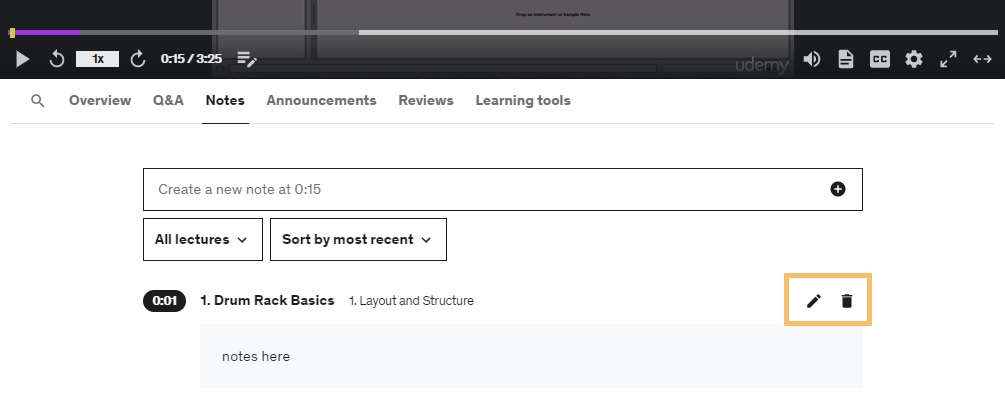
Task: Open the Q&A tab
Action: coord(169,101)
